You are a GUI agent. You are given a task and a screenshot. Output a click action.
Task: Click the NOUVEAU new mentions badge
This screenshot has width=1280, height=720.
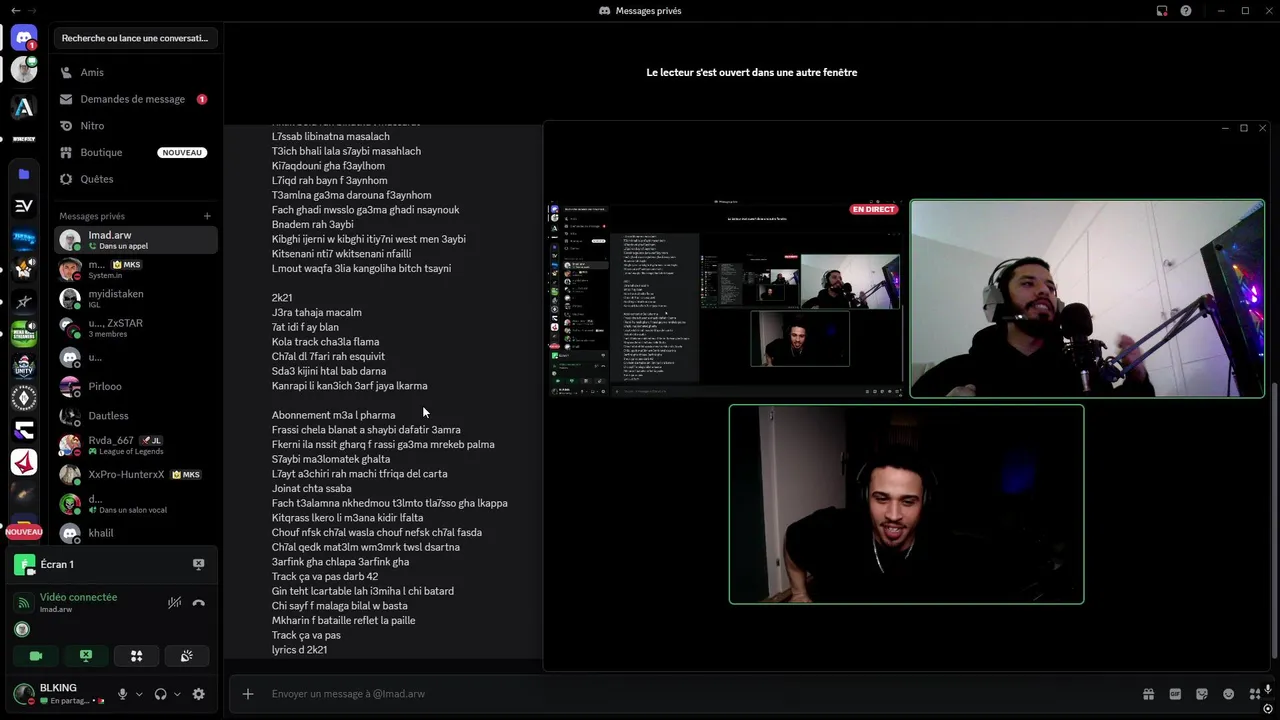(24, 532)
